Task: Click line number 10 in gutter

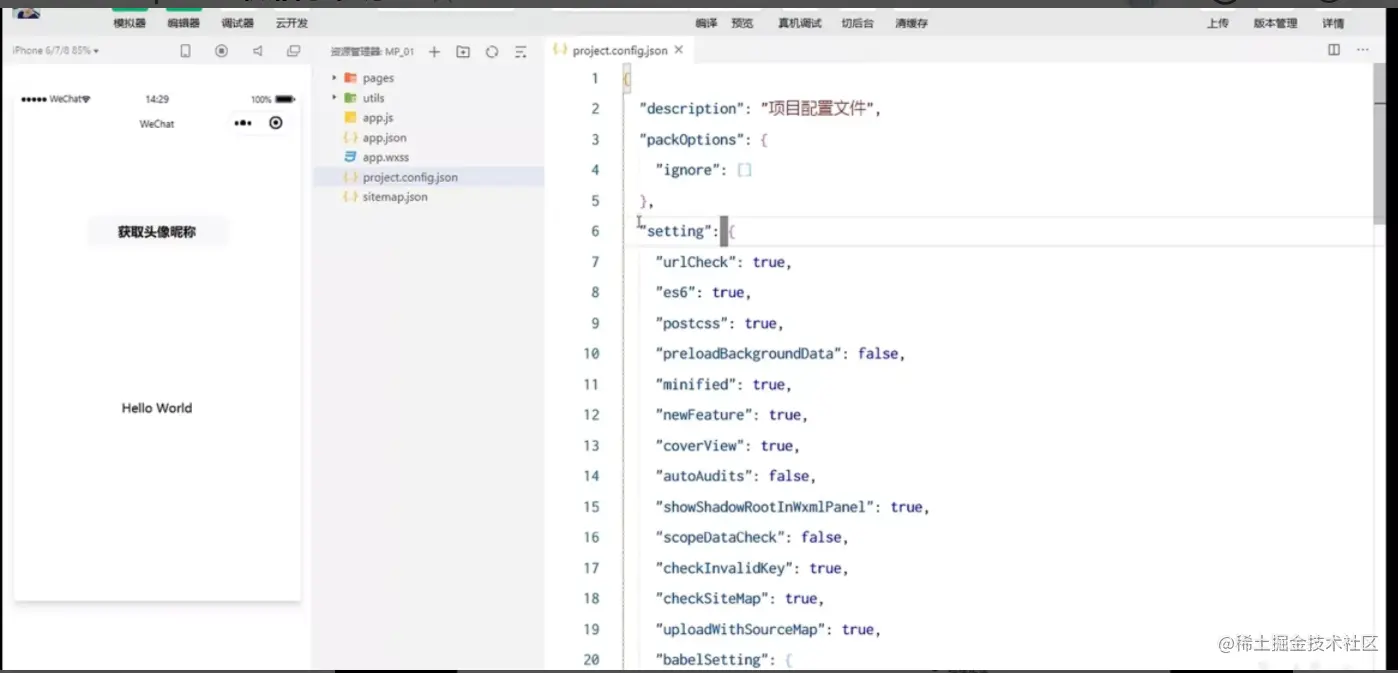Action: click(x=591, y=353)
